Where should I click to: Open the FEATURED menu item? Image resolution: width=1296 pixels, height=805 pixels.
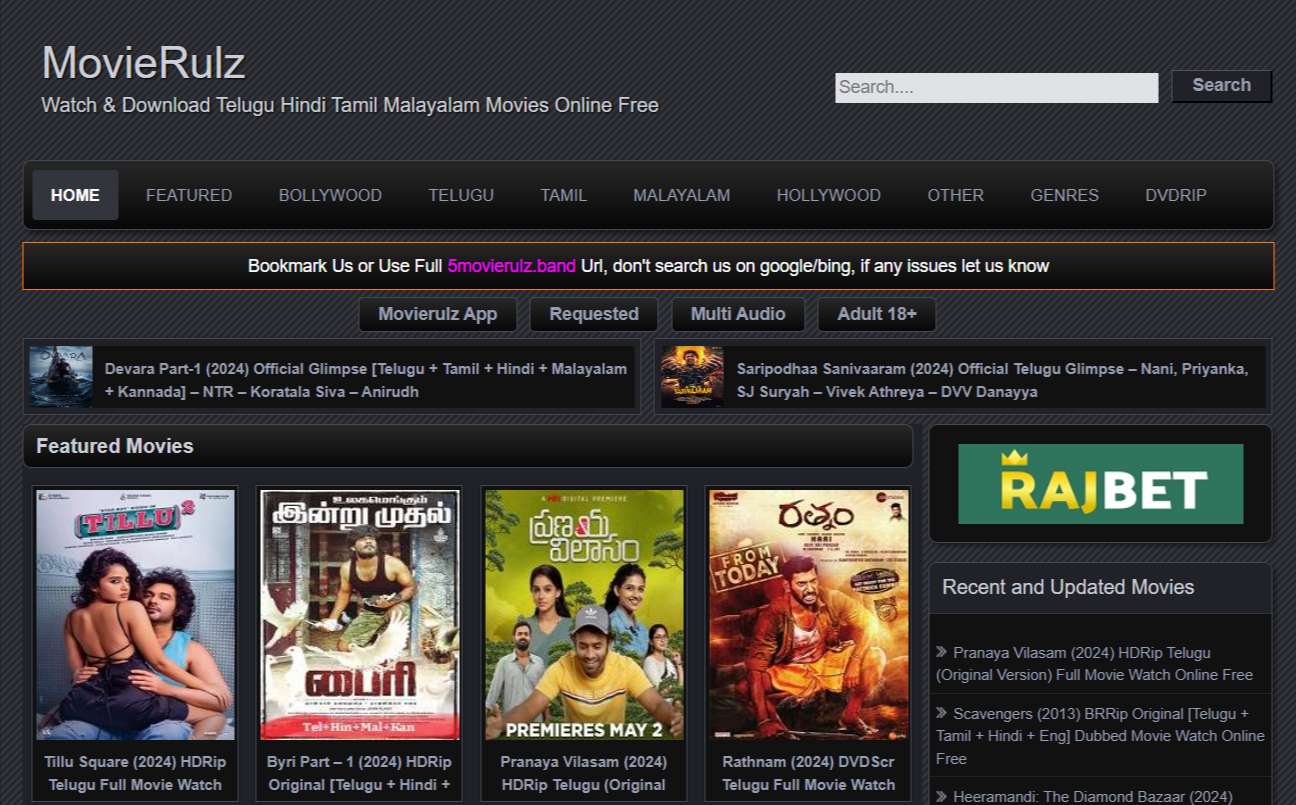[189, 195]
